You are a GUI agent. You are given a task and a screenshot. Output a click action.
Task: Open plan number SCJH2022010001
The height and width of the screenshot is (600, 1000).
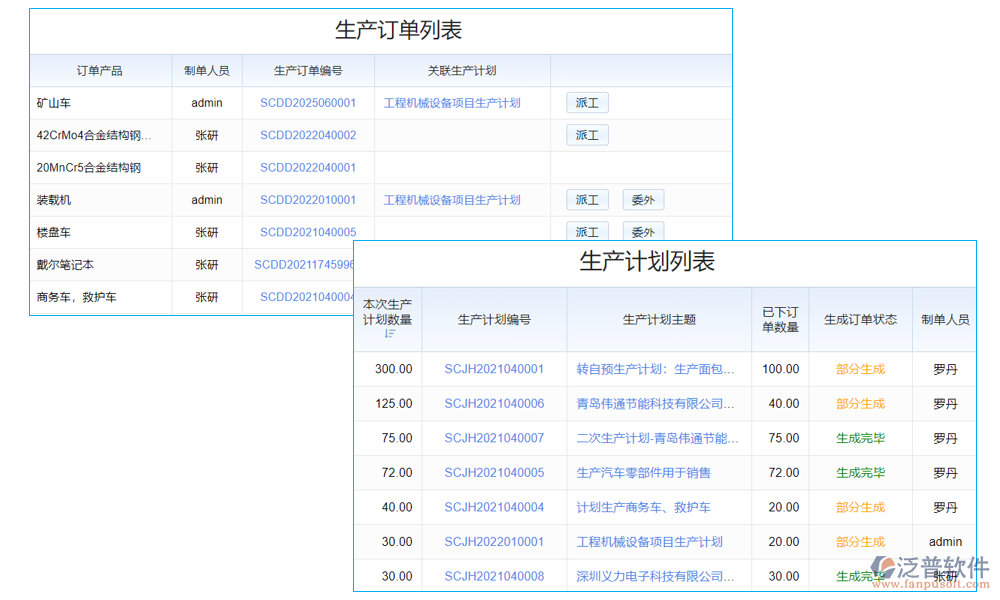[494, 542]
